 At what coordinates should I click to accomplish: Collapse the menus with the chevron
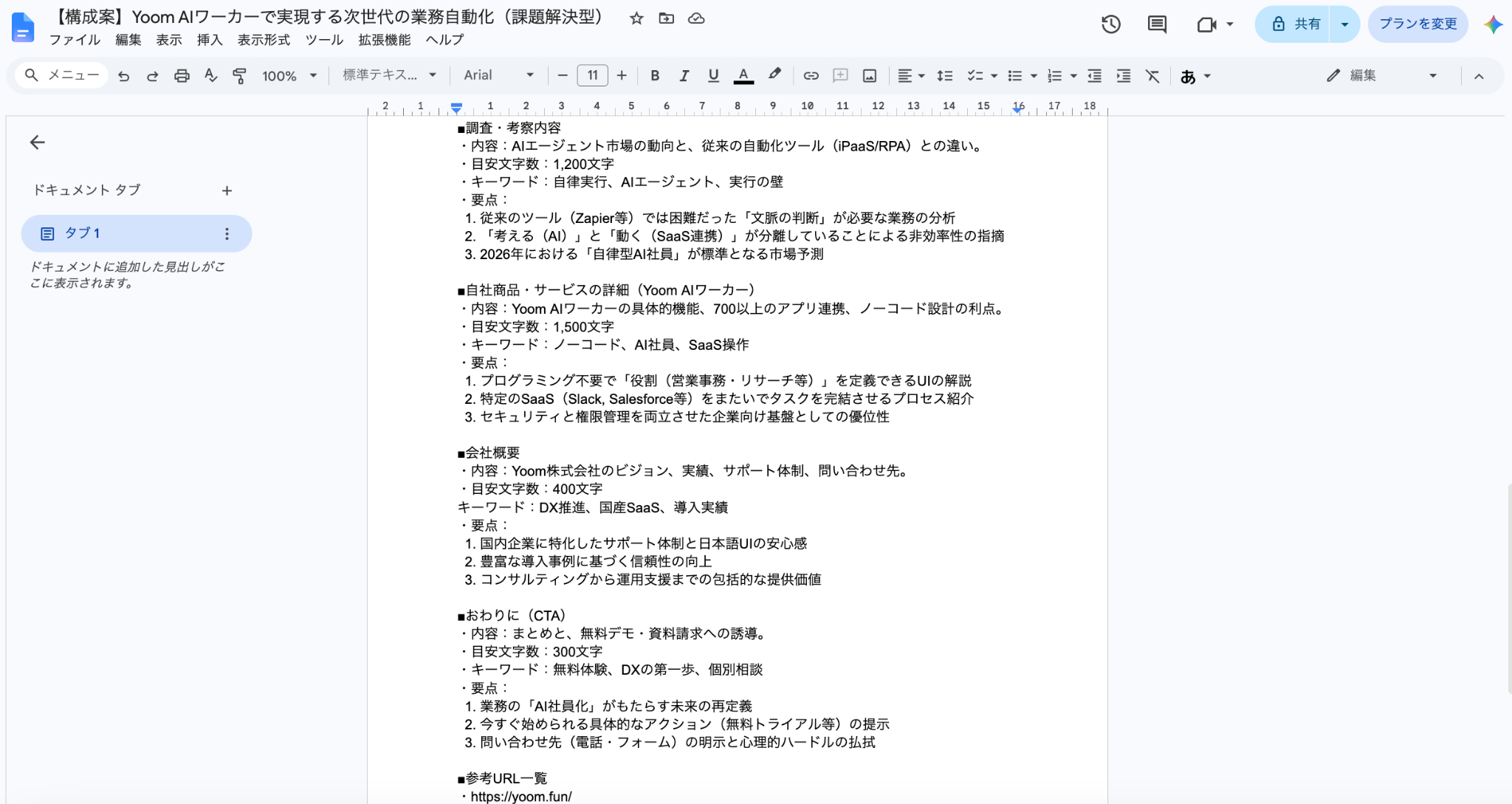point(1479,75)
